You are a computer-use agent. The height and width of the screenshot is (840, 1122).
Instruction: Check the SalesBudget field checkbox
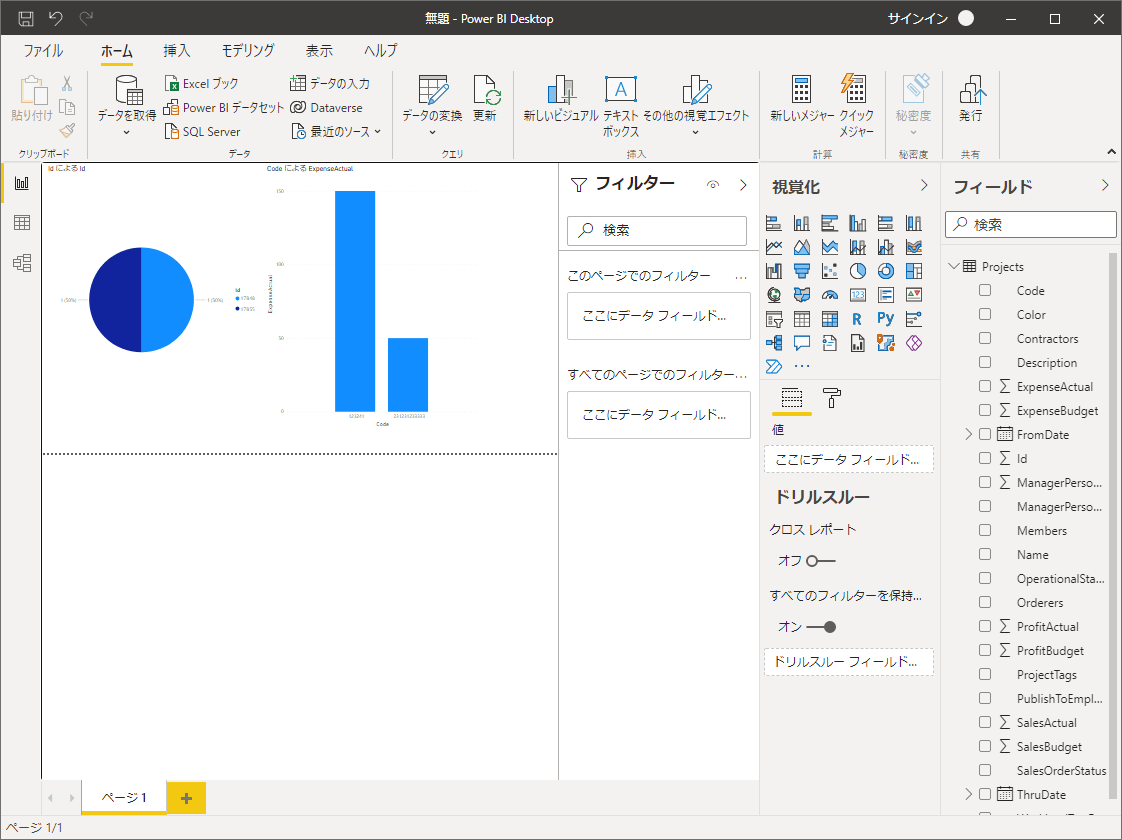[x=985, y=746]
